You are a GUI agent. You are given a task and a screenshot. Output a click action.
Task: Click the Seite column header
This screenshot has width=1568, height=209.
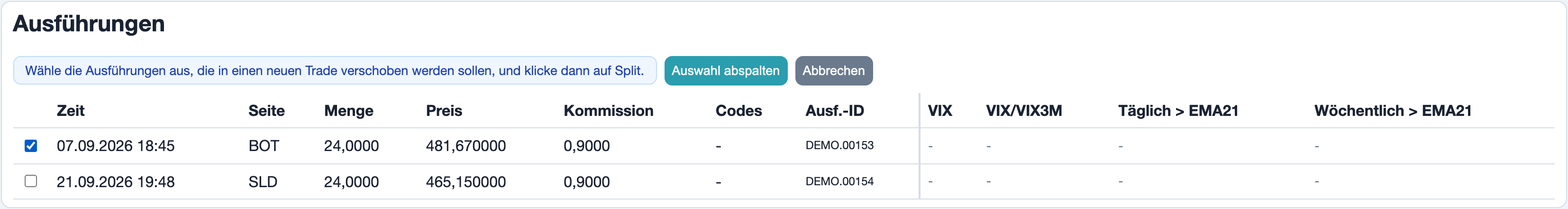266,111
